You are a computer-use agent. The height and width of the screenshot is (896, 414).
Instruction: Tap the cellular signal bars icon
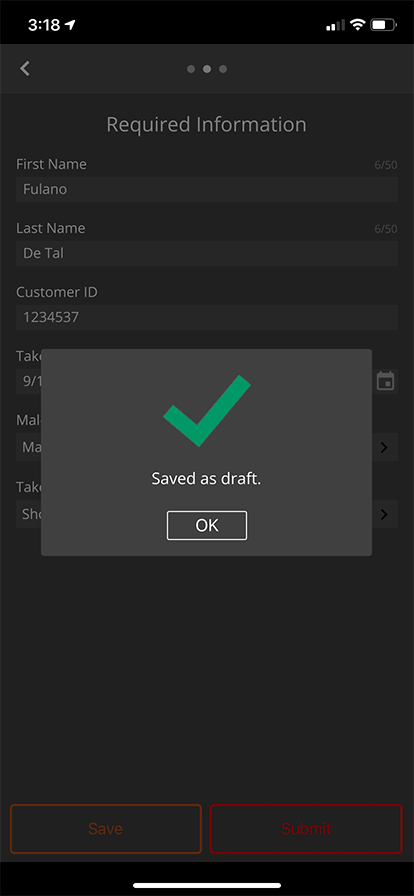[336, 25]
